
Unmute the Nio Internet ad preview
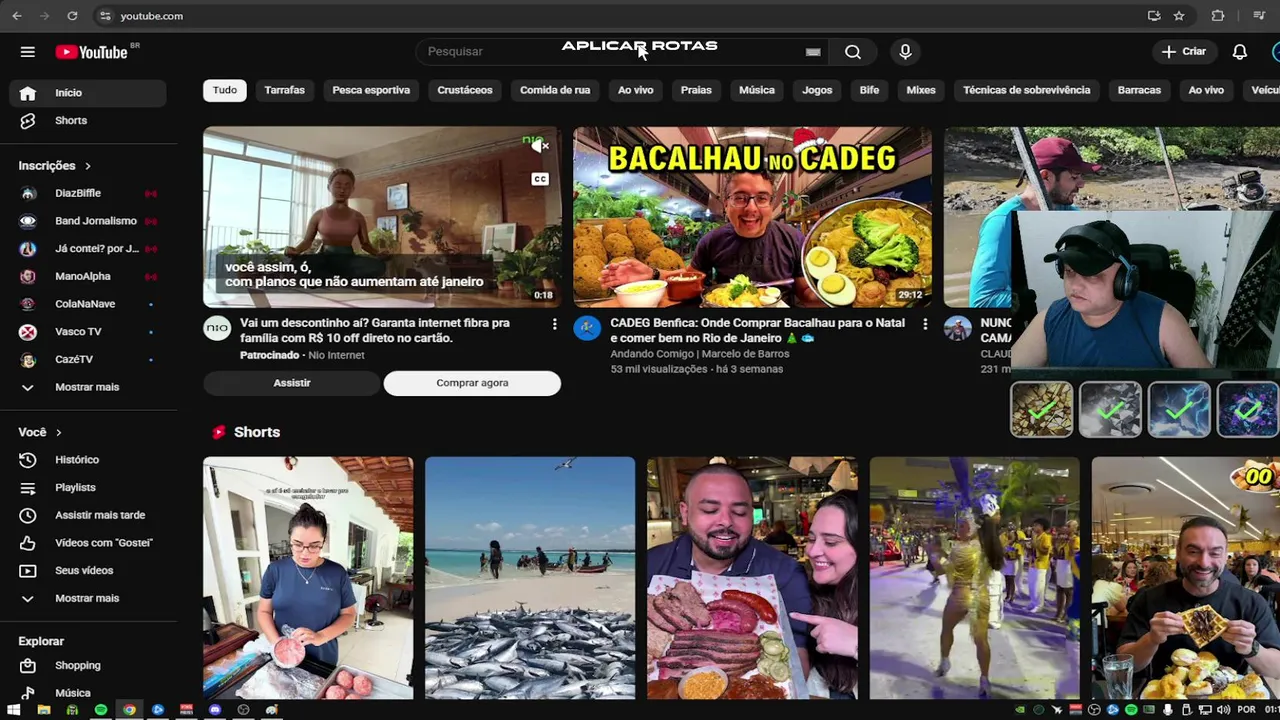[x=540, y=146]
